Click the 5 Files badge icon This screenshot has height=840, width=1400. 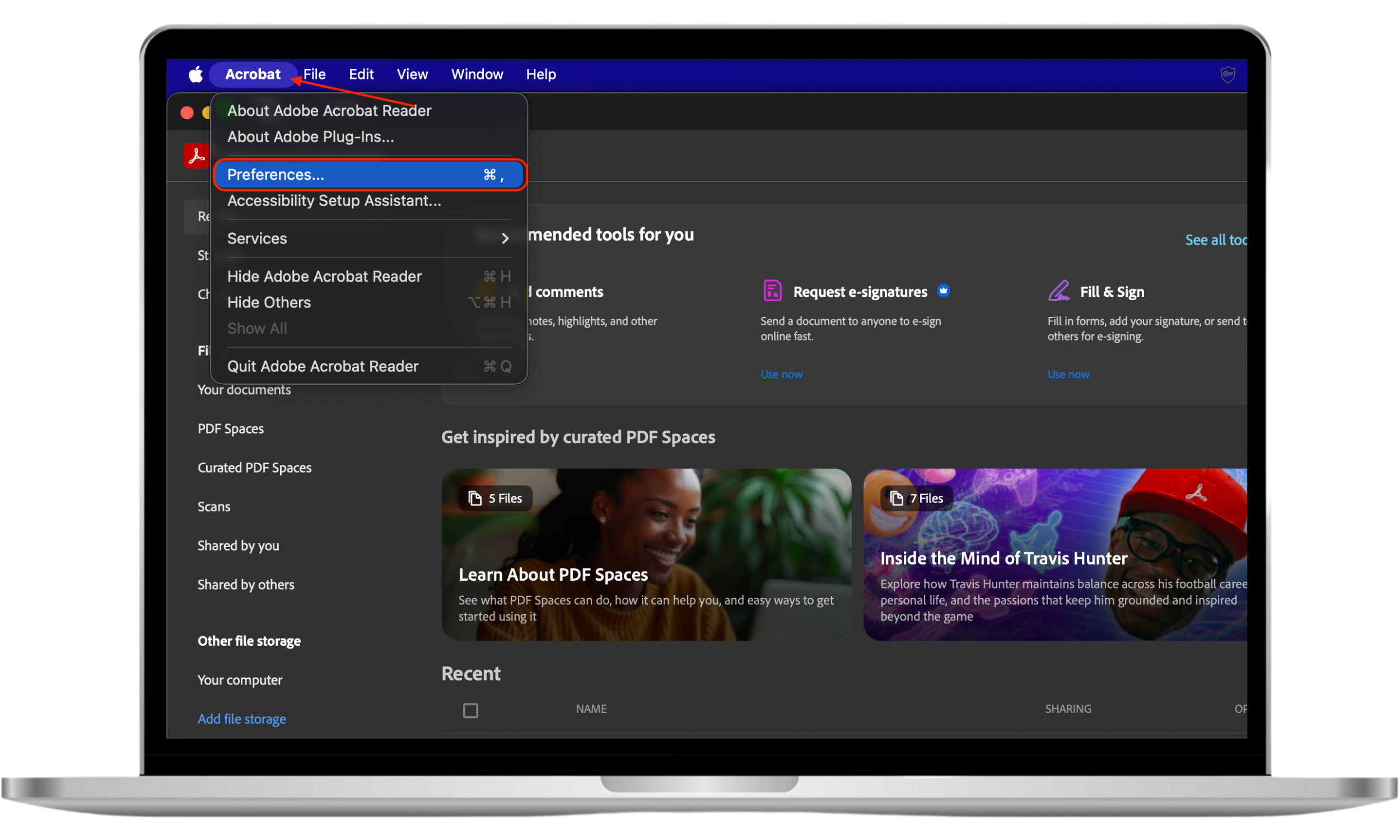pyautogui.click(x=475, y=498)
